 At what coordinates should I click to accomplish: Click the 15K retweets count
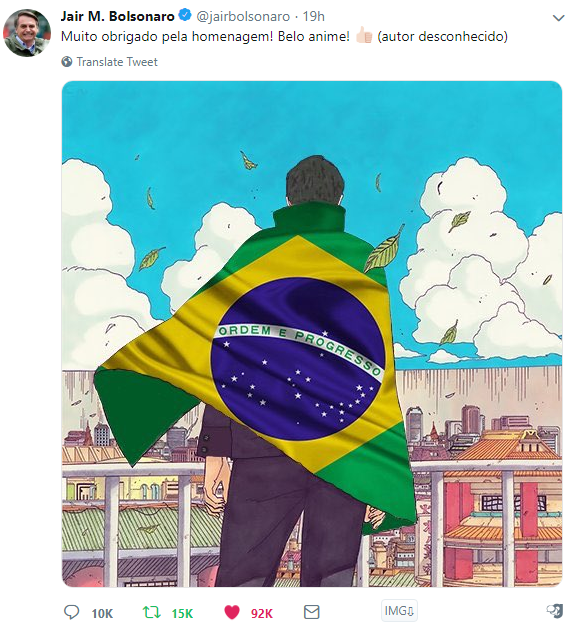[x=182, y=614]
